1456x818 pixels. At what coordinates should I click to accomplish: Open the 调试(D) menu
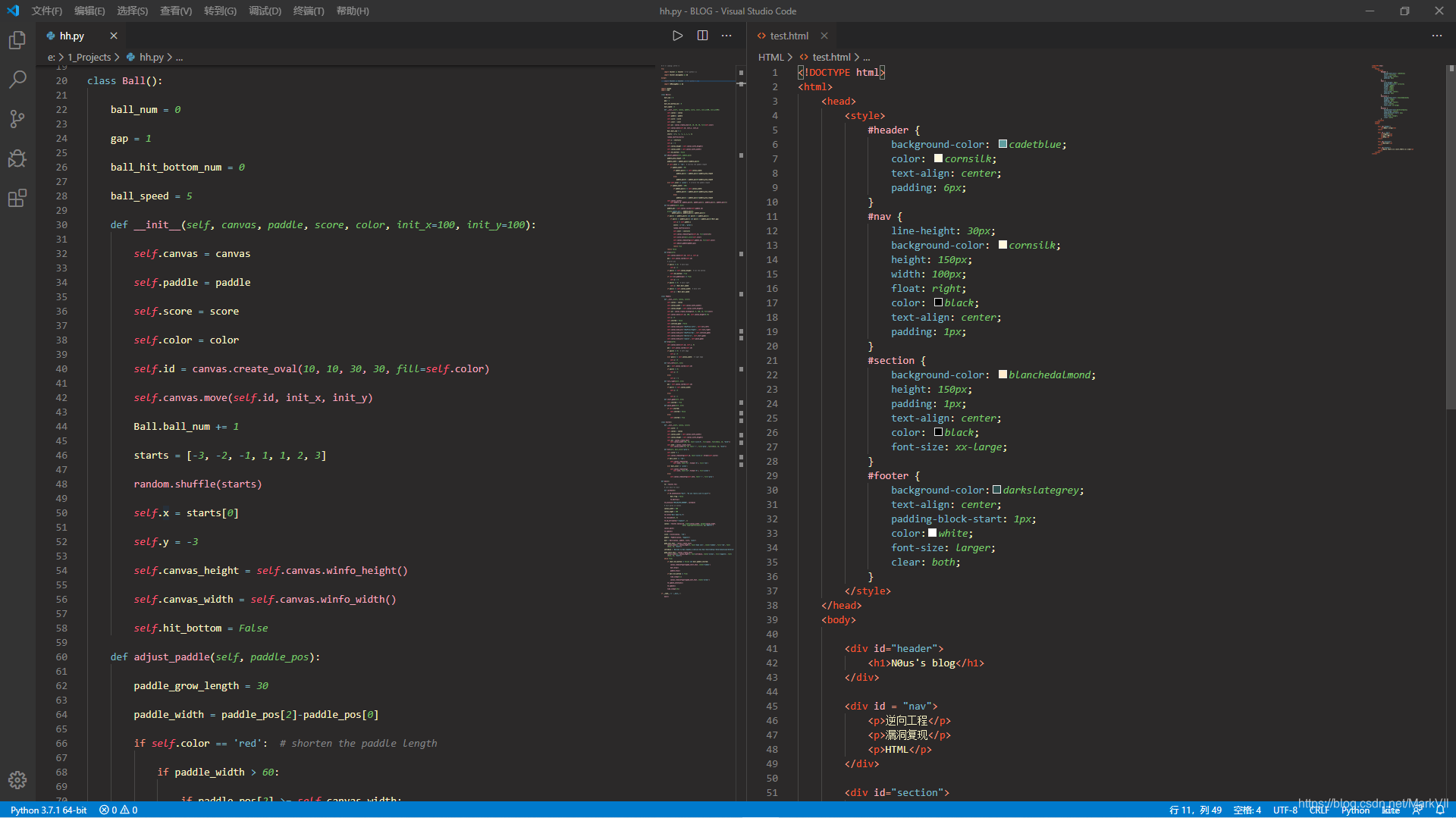coord(265,11)
